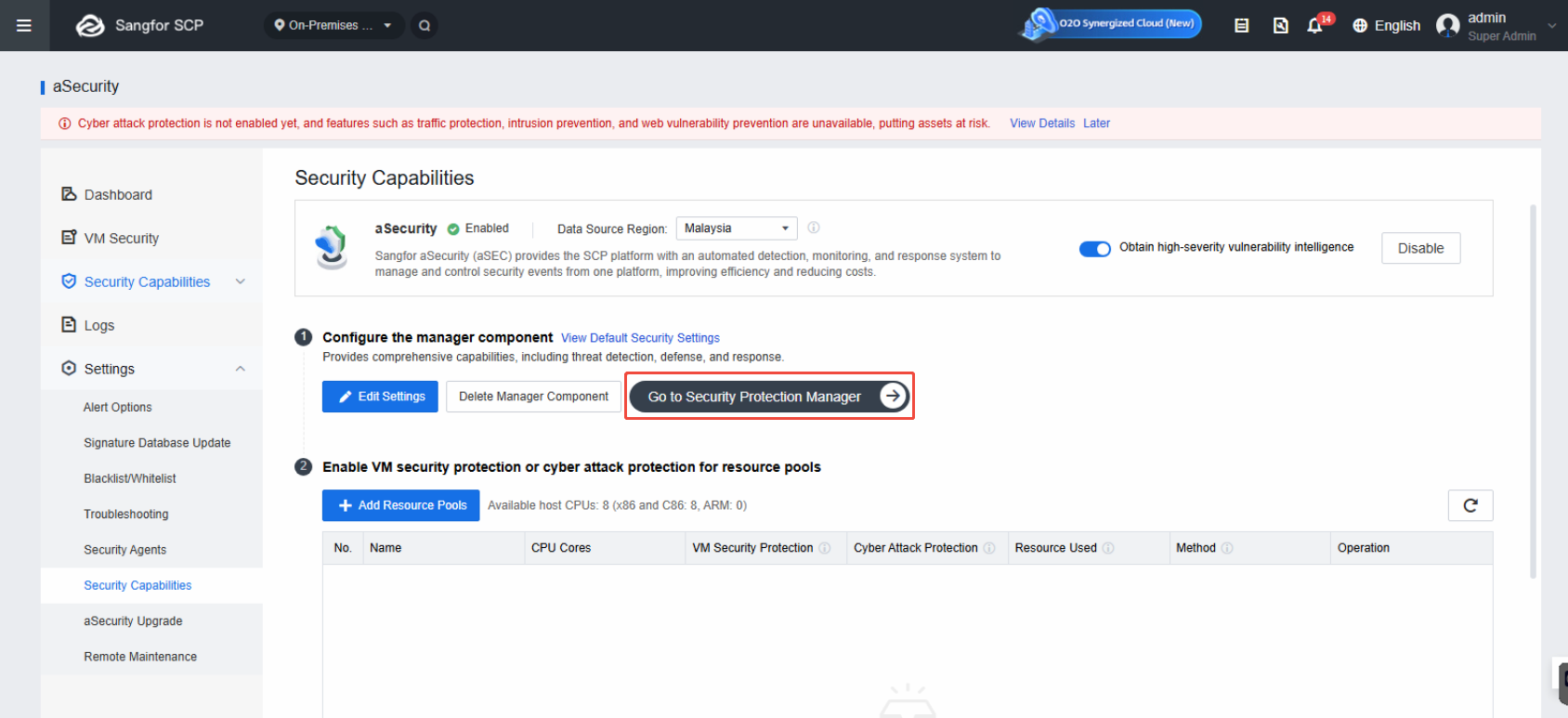Open the hamburger navigation menu
The image size is (1568, 718).
tap(24, 25)
